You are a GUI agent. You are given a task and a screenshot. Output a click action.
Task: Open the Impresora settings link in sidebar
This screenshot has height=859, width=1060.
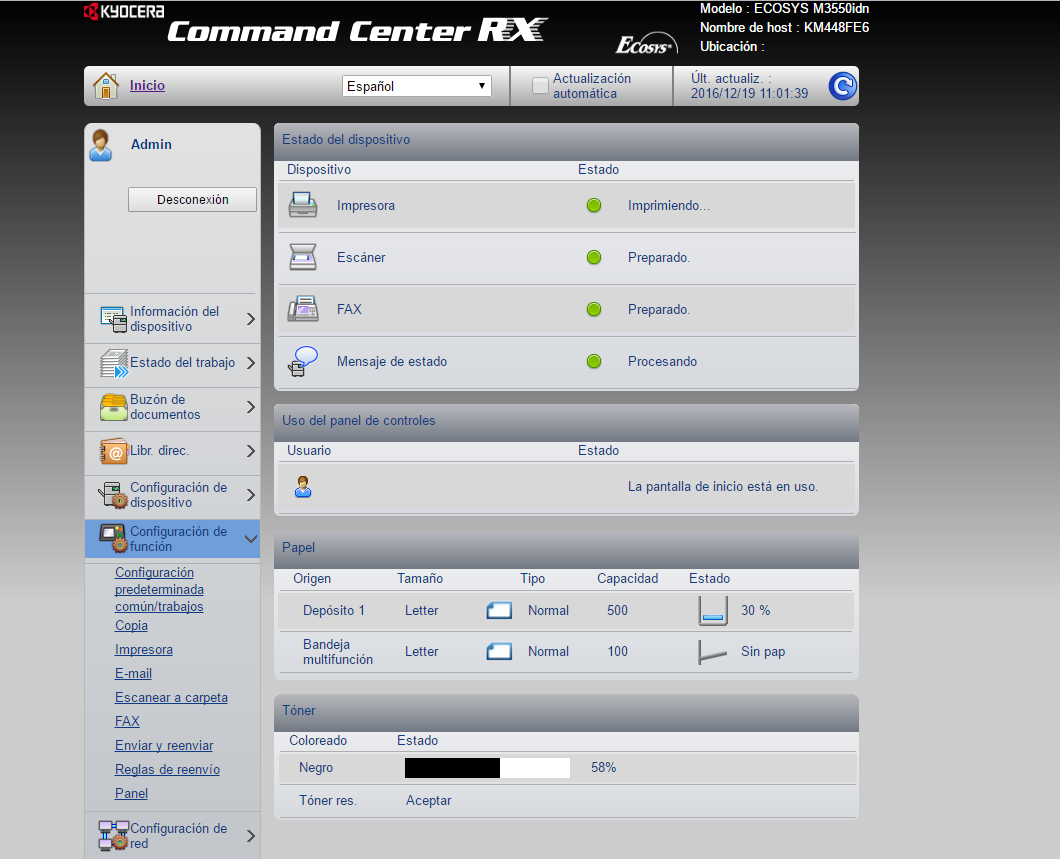[x=143, y=649]
